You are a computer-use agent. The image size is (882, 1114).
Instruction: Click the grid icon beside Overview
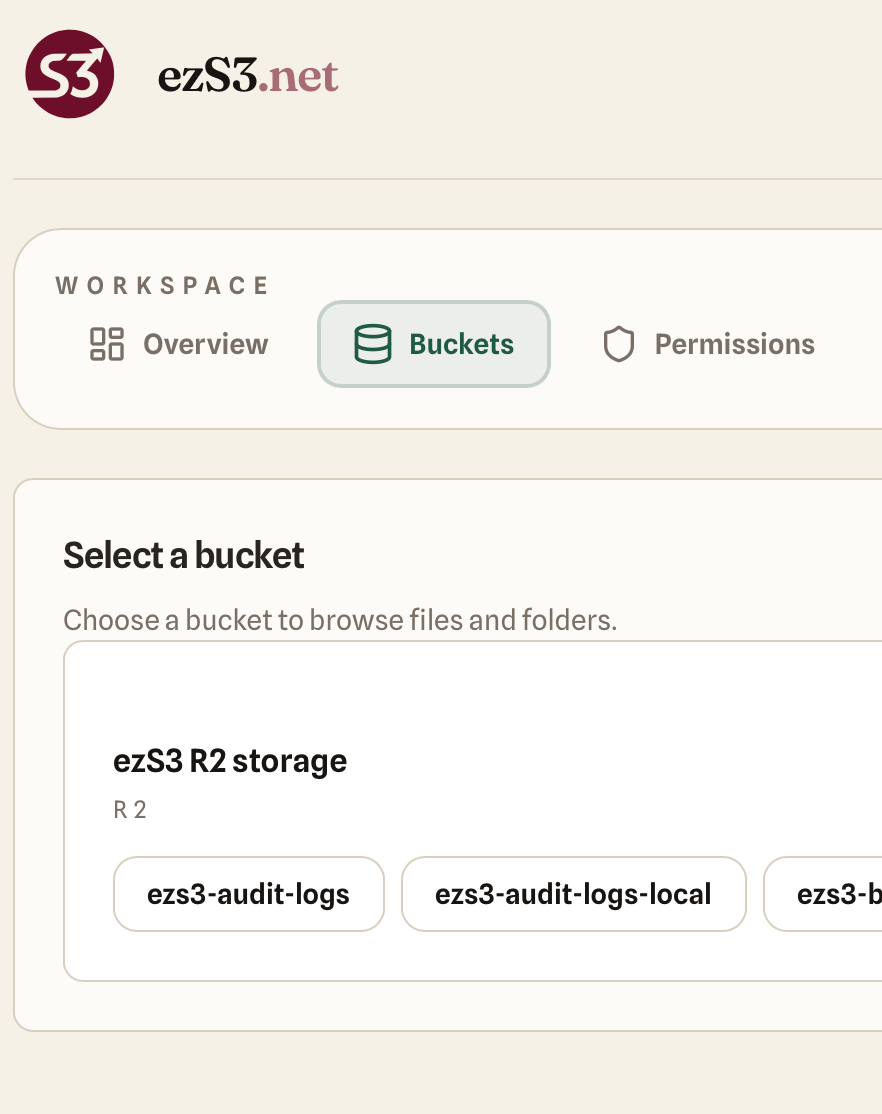pos(105,343)
